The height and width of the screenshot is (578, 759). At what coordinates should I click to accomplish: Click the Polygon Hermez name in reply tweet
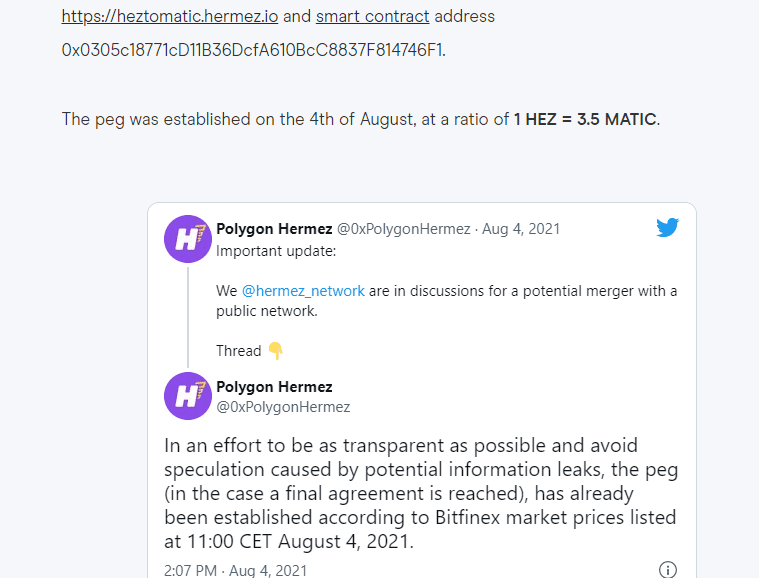tap(274, 387)
